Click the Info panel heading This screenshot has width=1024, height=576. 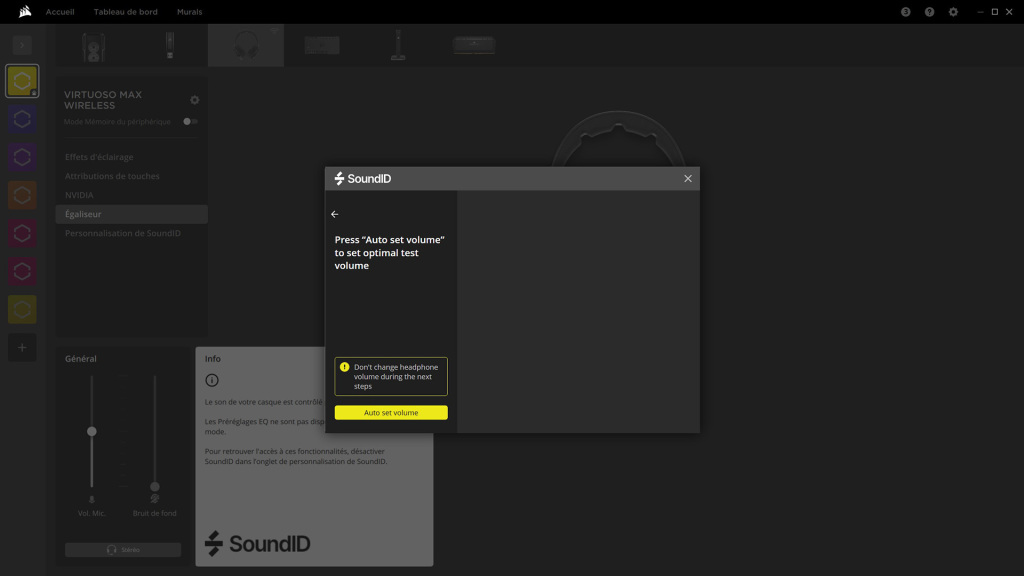click(212, 359)
